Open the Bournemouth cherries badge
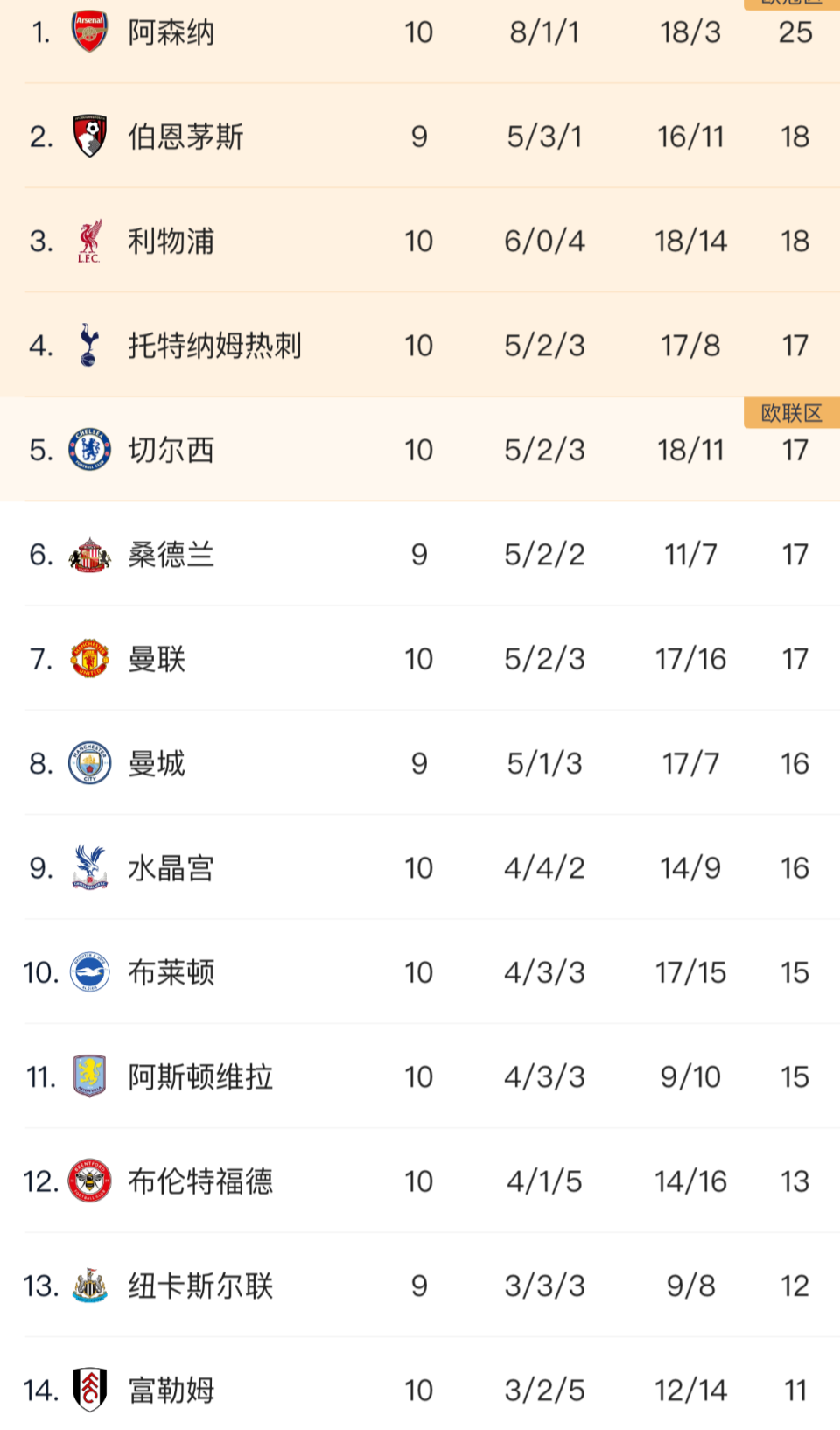Image resolution: width=840 pixels, height=1430 pixels. coord(89,137)
